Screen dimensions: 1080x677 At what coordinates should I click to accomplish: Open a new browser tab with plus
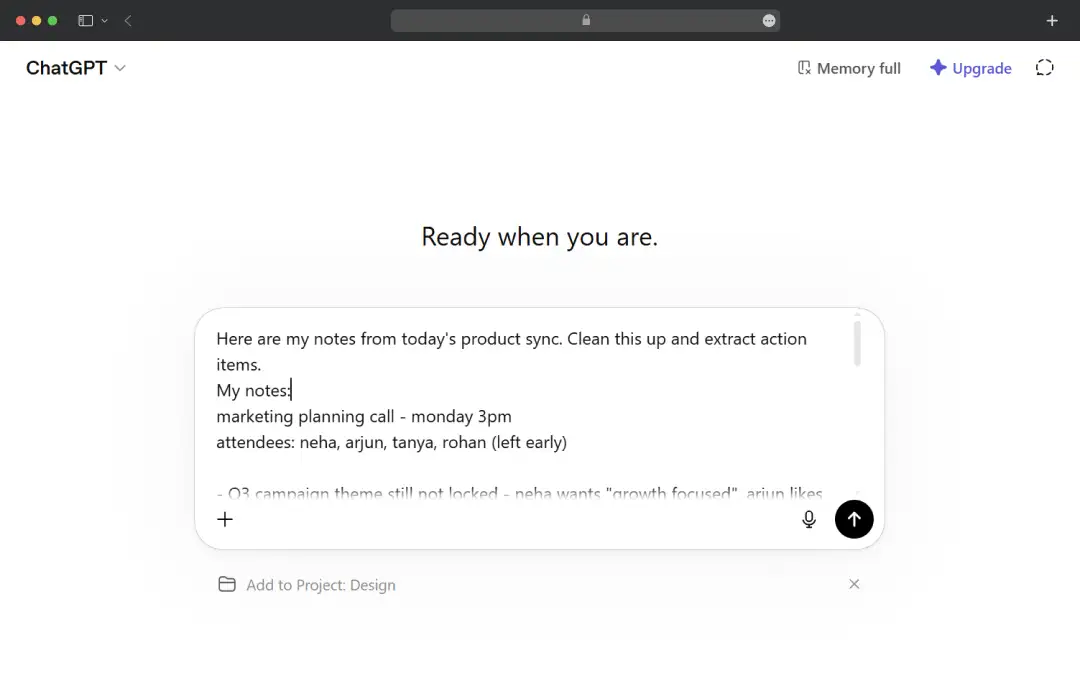click(x=1052, y=21)
